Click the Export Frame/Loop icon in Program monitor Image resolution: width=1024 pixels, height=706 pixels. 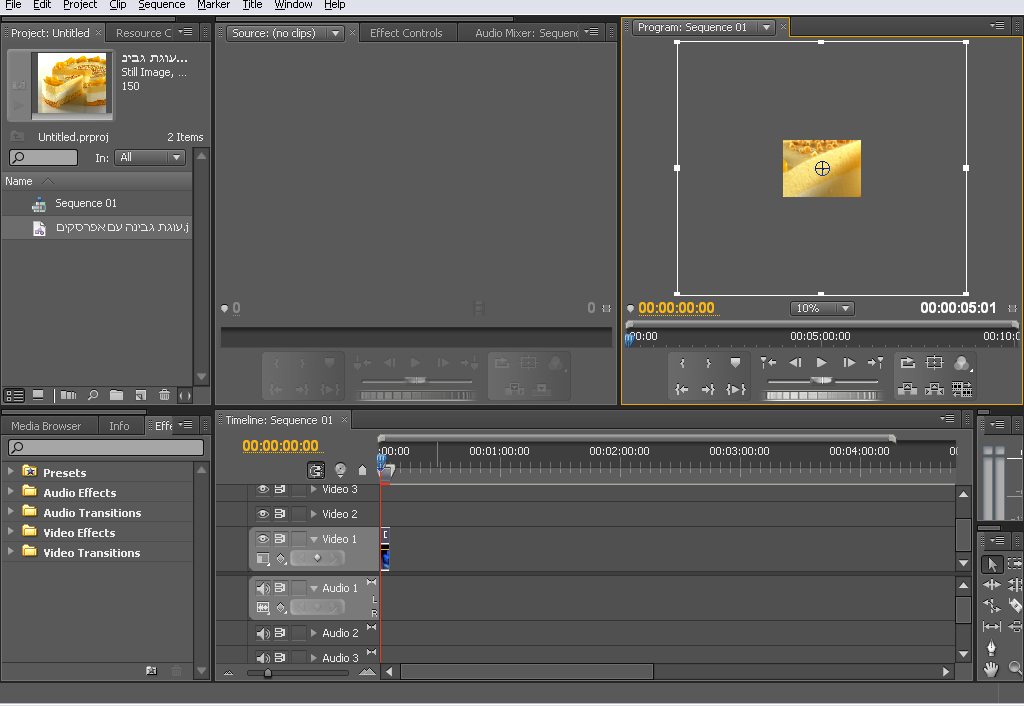pos(907,363)
